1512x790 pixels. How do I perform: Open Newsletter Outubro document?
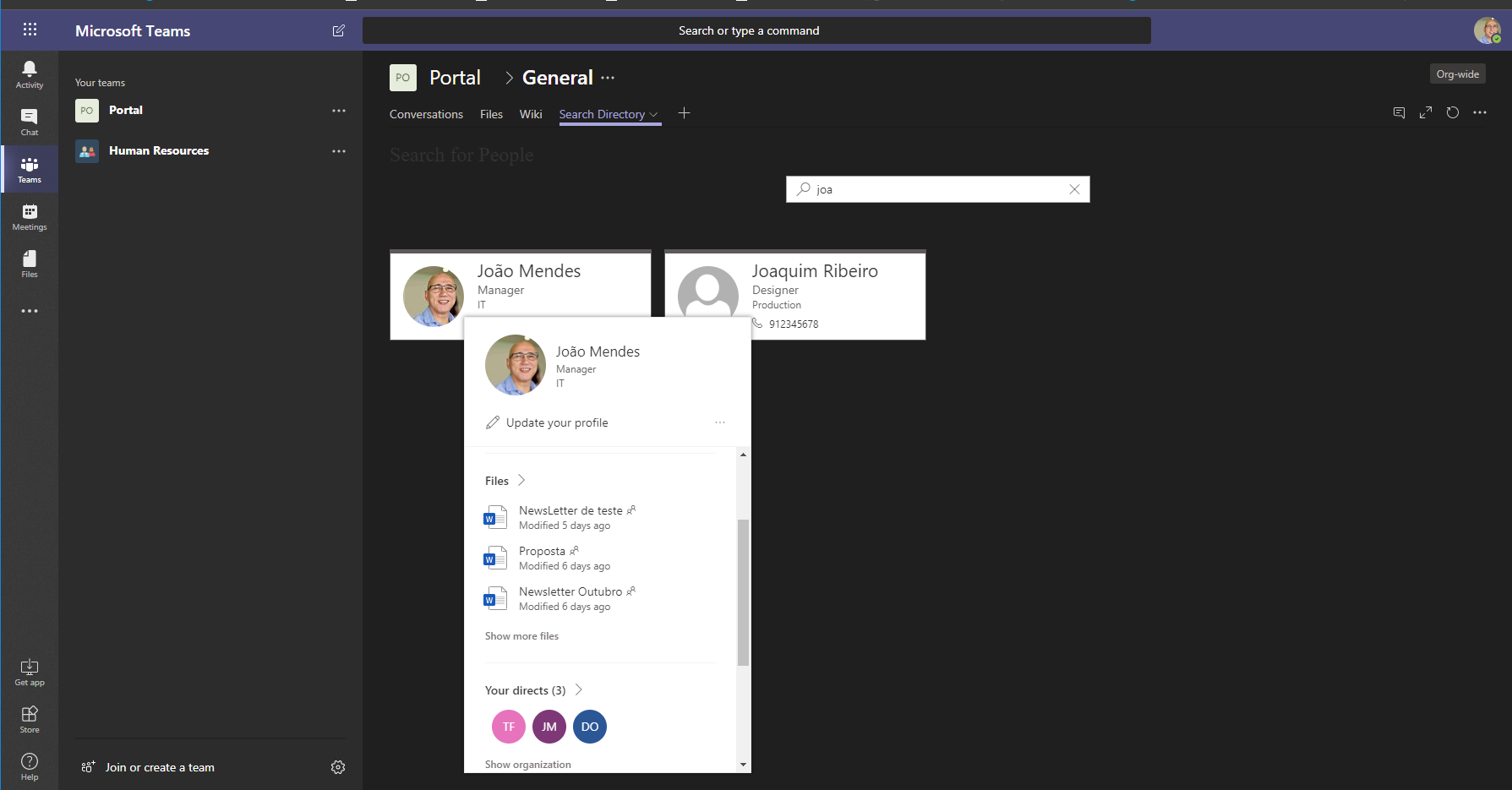click(x=570, y=591)
